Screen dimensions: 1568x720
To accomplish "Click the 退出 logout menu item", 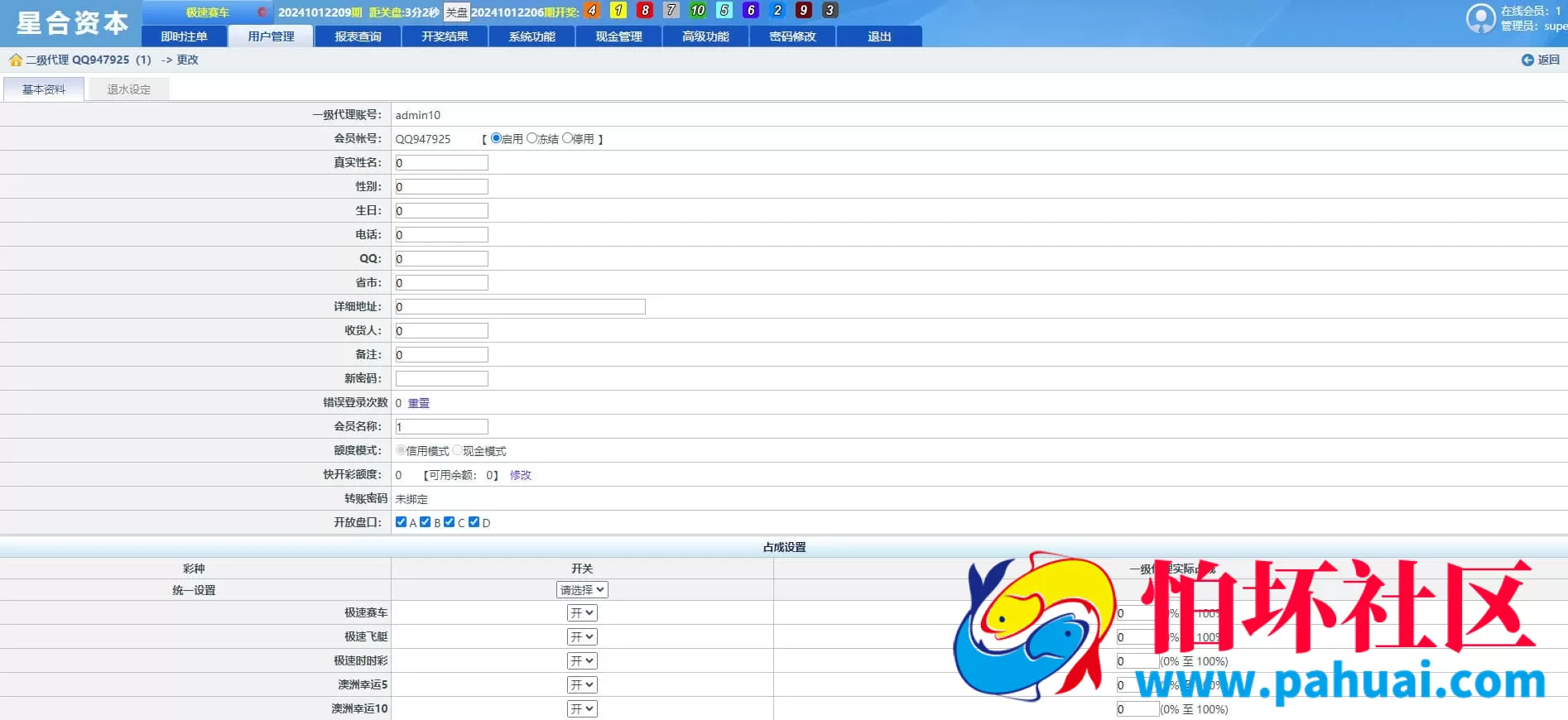I will pyautogui.click(x=879, y=36).
